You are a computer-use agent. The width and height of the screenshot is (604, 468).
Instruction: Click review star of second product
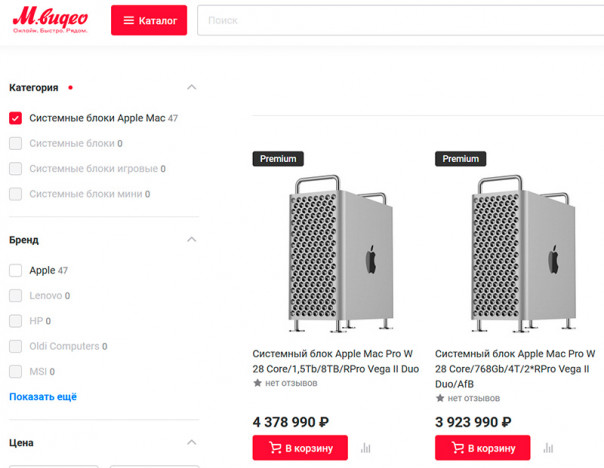point(441,398)
